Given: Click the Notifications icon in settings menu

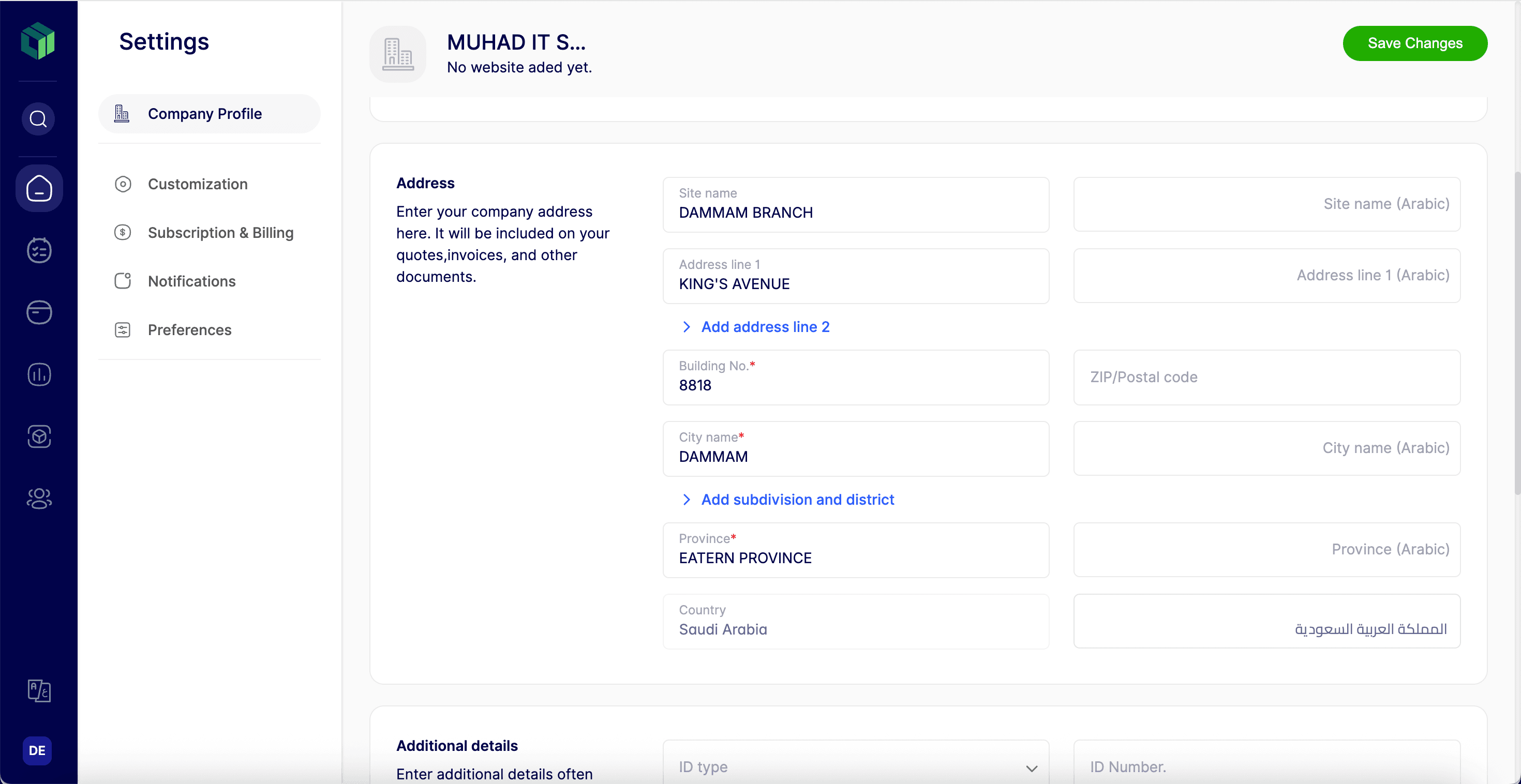Looking at the screenshot, I should tap(123, 281).
